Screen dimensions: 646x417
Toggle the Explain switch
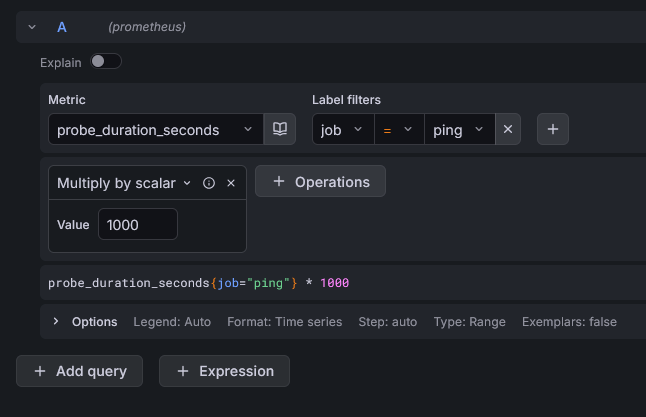pos(105,62)
